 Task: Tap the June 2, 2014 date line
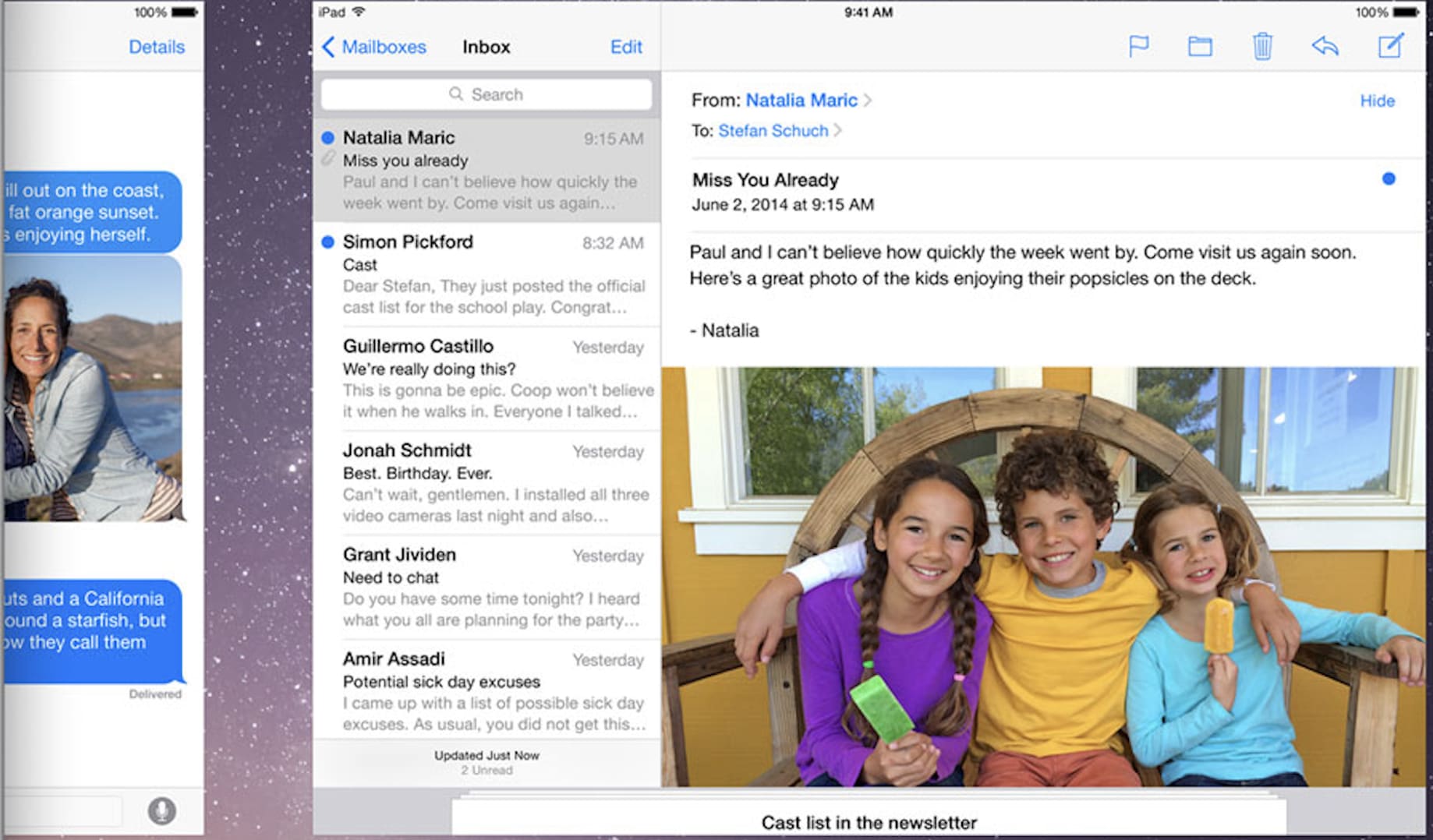tap(783, 205)
